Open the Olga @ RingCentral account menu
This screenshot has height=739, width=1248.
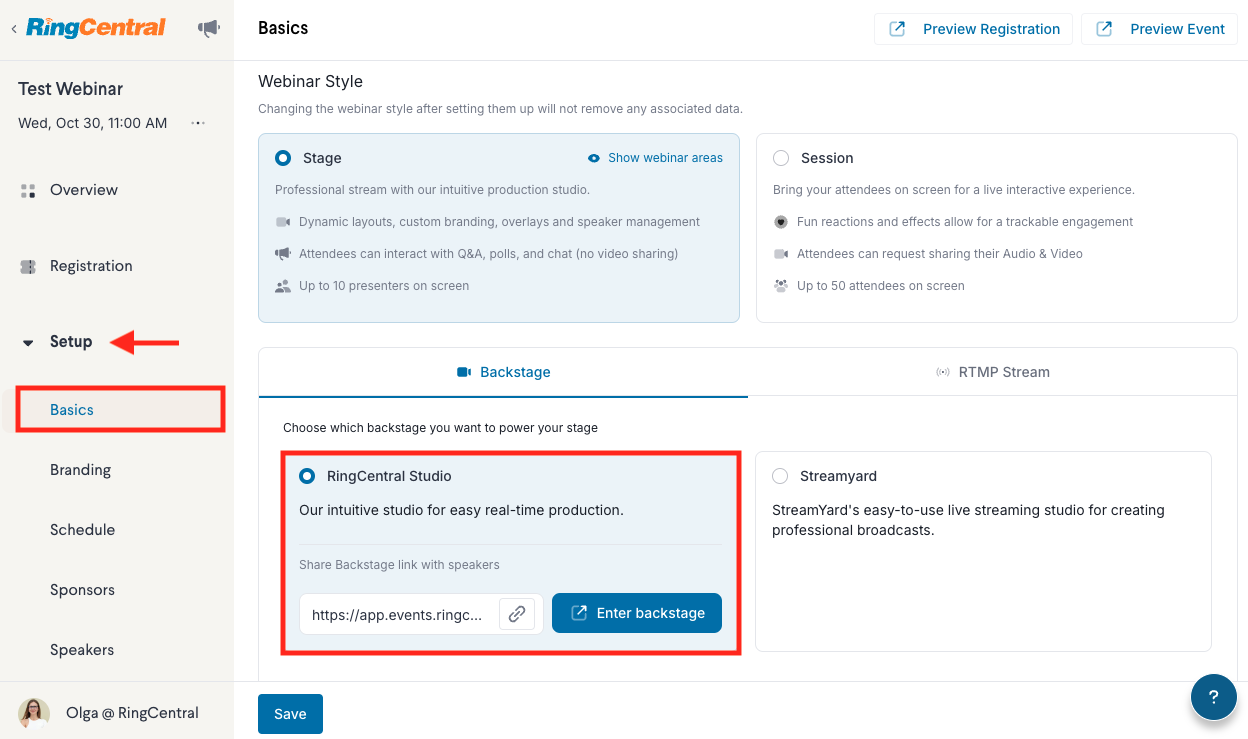[x=133, y=713]
